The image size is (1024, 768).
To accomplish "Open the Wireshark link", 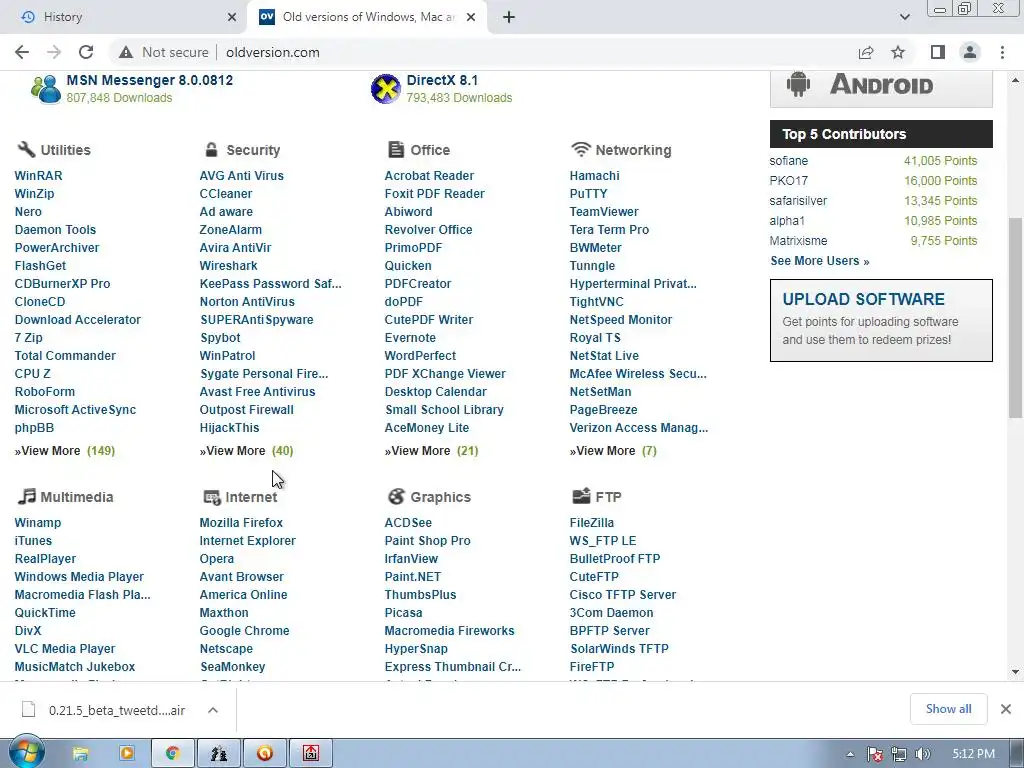I will pos(228,266).
